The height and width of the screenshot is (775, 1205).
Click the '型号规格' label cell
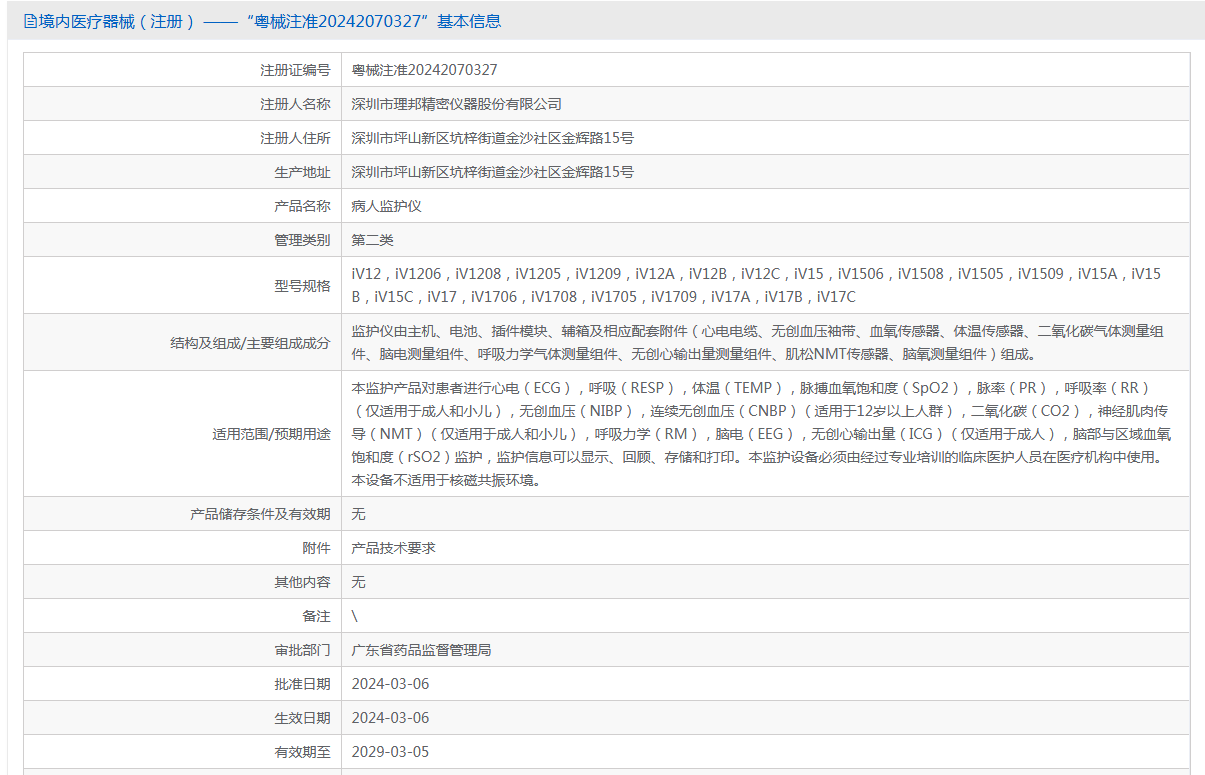click(183, 285)
